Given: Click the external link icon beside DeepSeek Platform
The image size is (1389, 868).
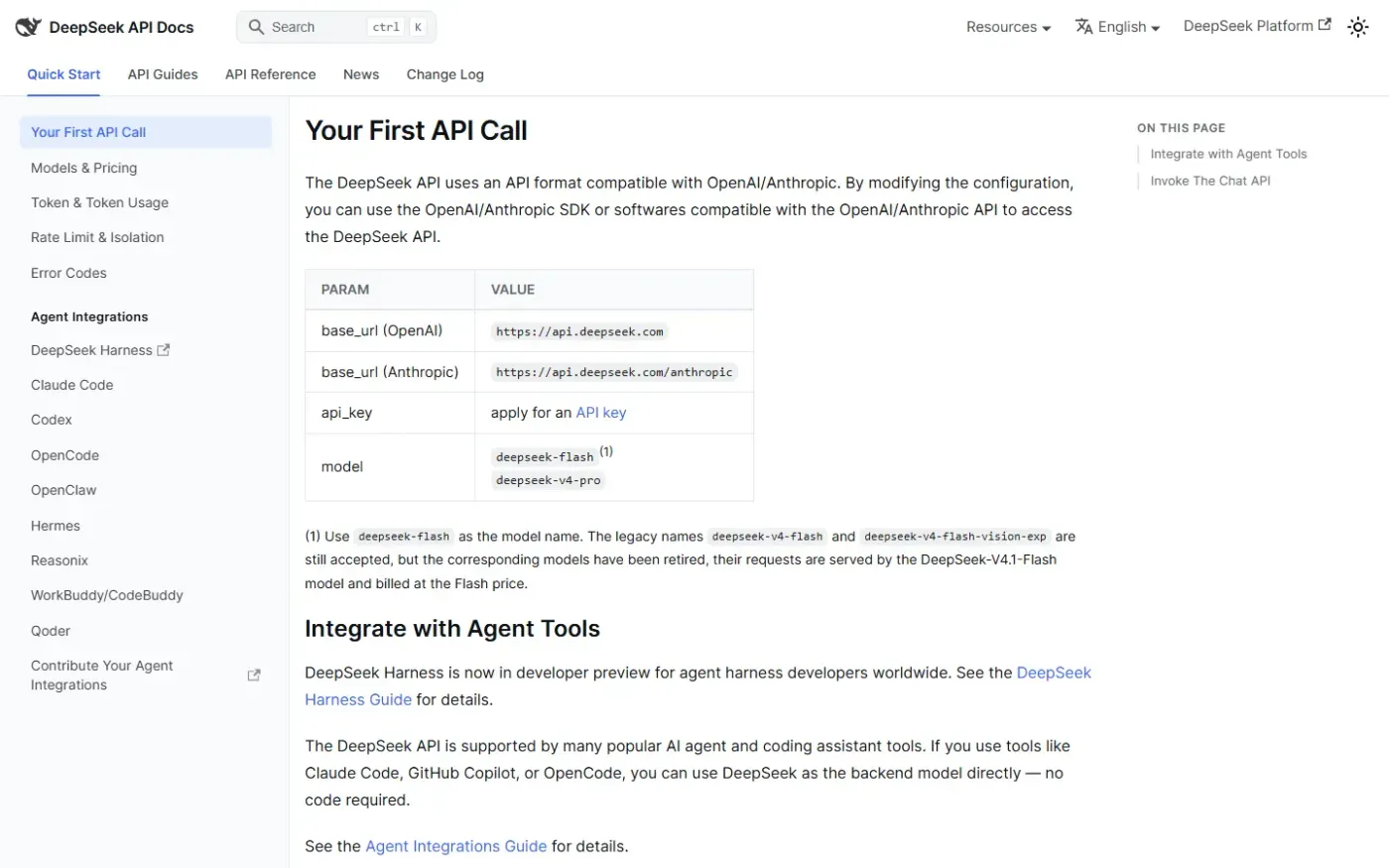Looking at the screenshot, I should pos(1325,25).
